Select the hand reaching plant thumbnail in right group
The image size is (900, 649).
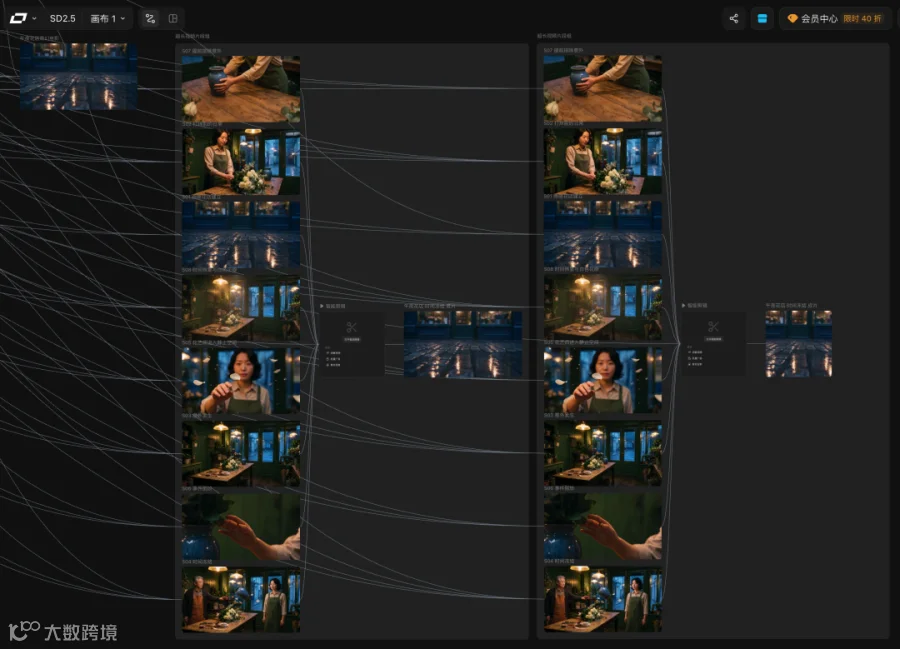(x=603, y=526)
